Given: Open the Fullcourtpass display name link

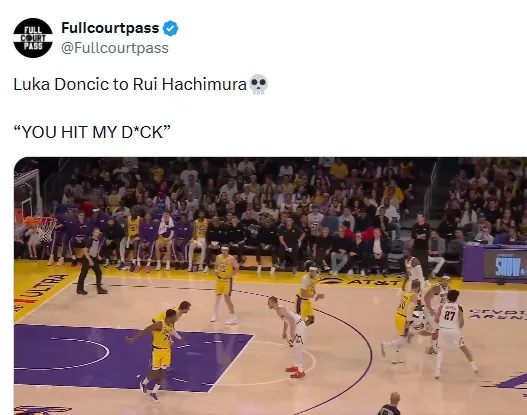Looking at the screenshot, I should coord(110,28).
